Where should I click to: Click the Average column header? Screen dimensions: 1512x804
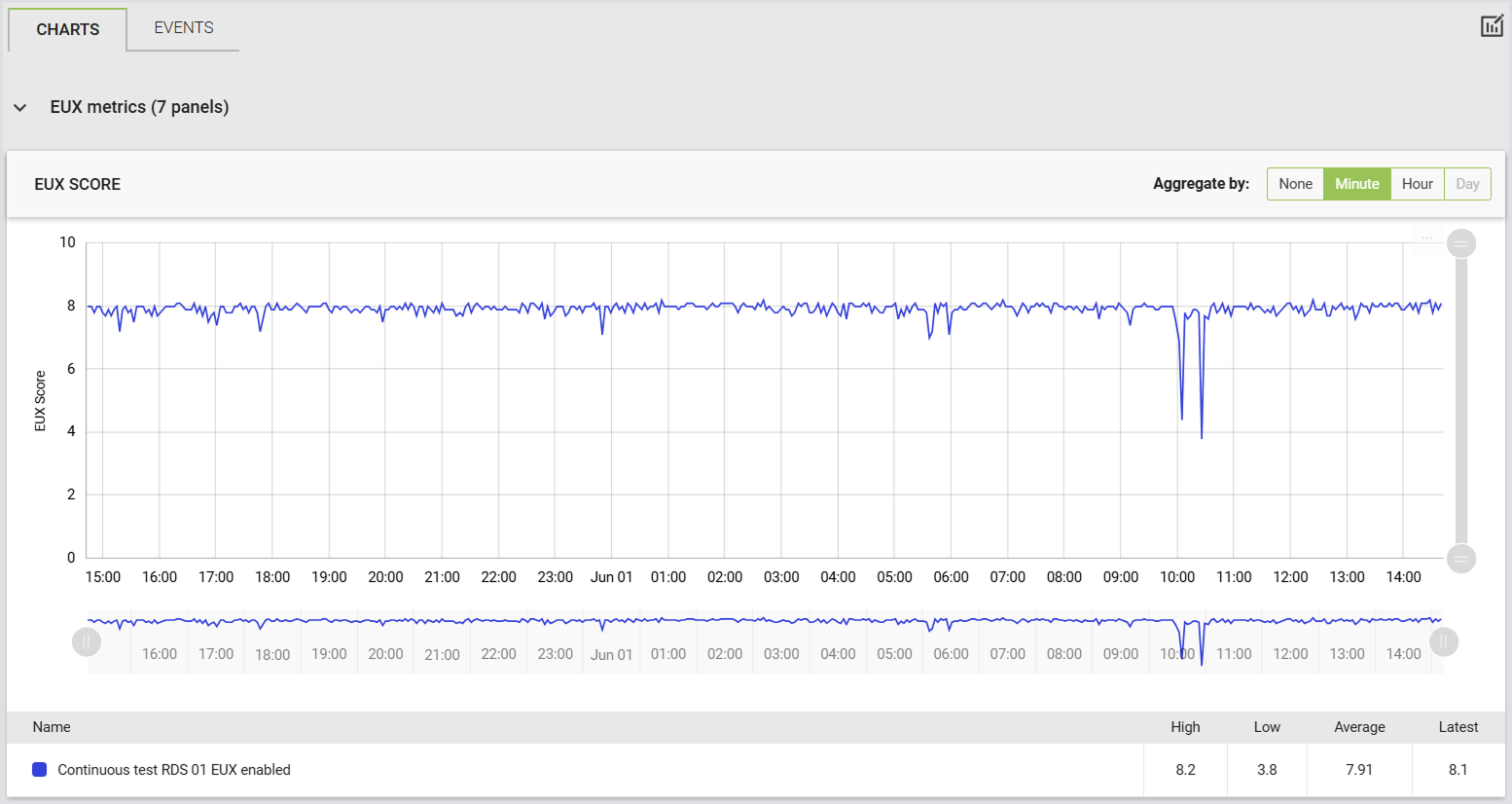point(1359,727)
